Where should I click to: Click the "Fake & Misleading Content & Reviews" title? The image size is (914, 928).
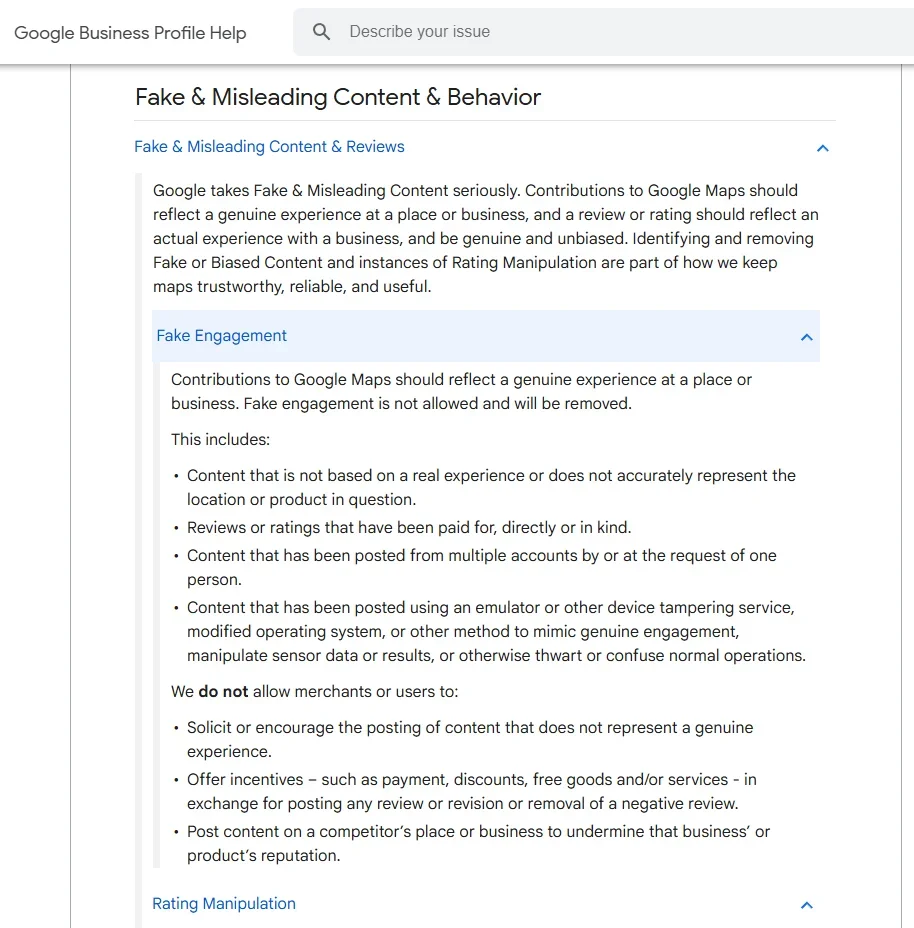[x=269, y=147]
